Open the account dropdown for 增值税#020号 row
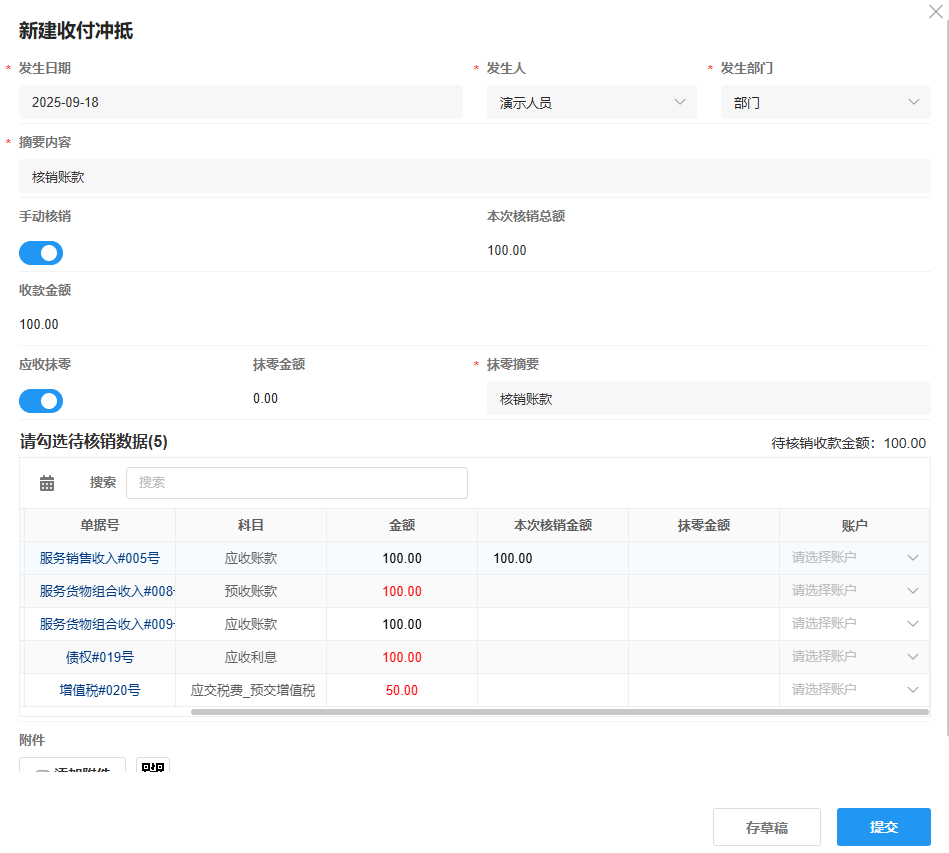Image resolution: width=949 pixels, height=853 pixels. click(911, 689)
